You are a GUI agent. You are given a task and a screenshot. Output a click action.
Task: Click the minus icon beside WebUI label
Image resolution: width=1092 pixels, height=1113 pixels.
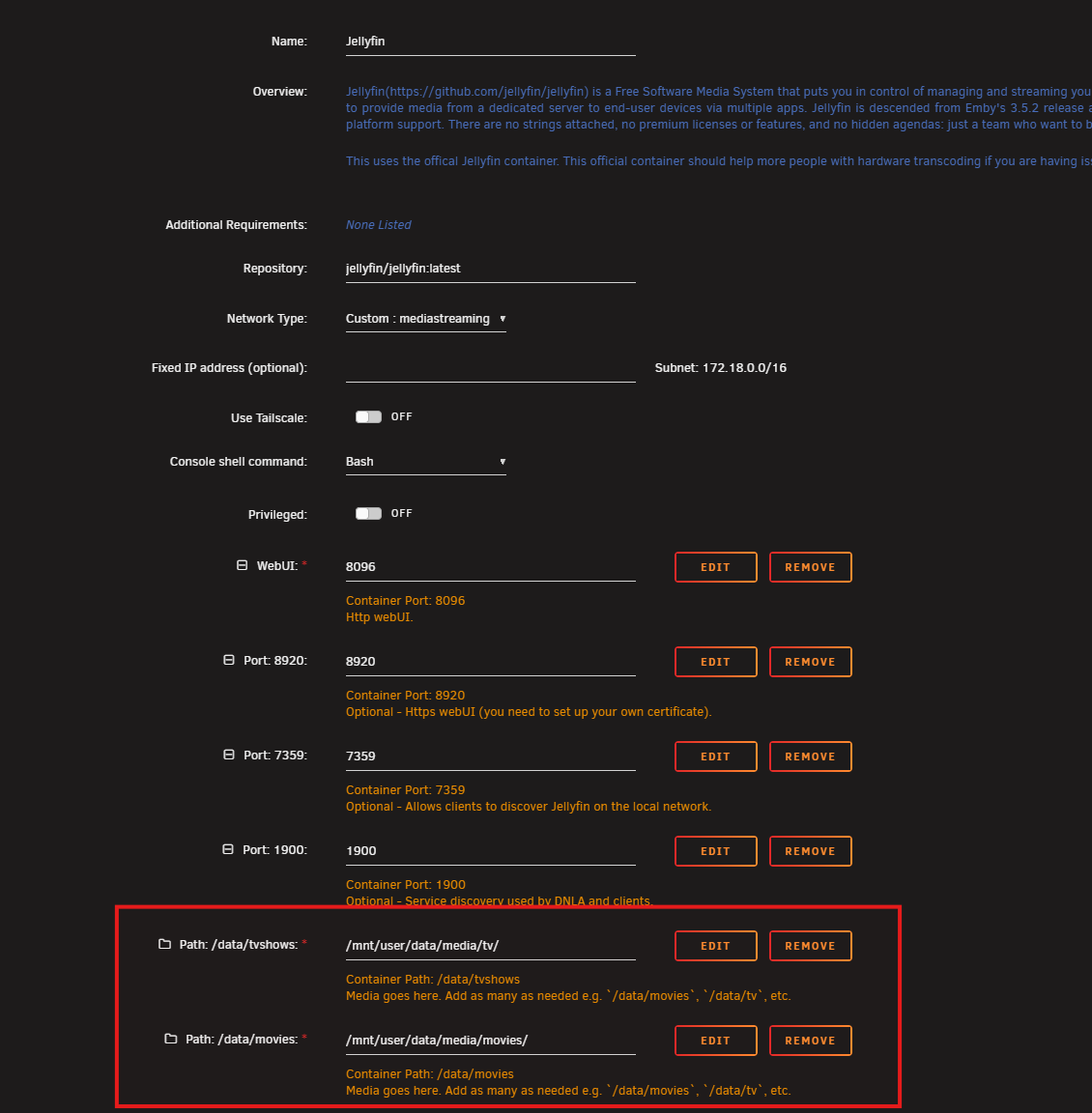point(243,565)
